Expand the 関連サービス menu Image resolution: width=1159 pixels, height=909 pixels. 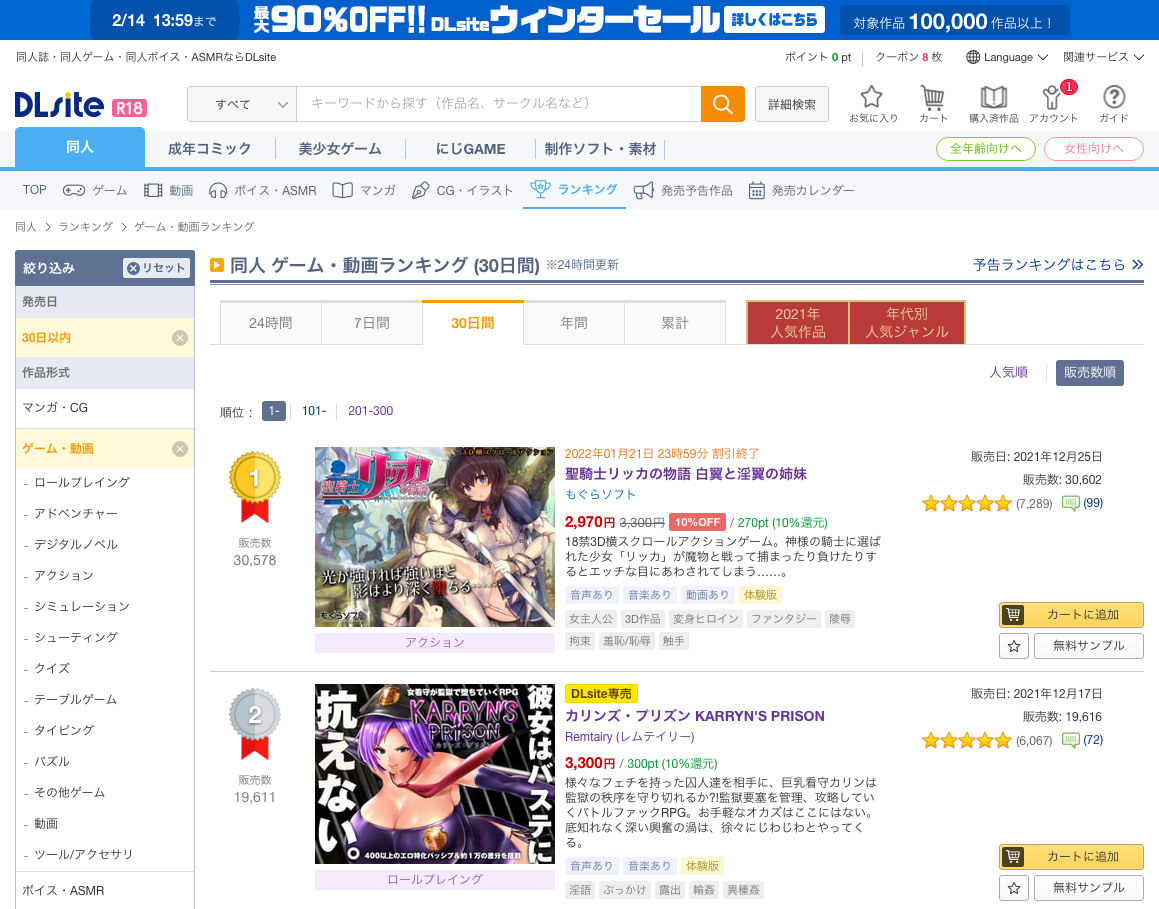1103,57
